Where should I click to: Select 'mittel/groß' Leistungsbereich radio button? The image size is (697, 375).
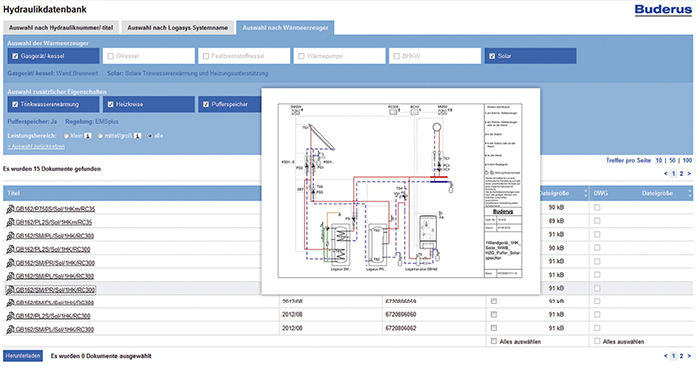click(x=100, y=136)
